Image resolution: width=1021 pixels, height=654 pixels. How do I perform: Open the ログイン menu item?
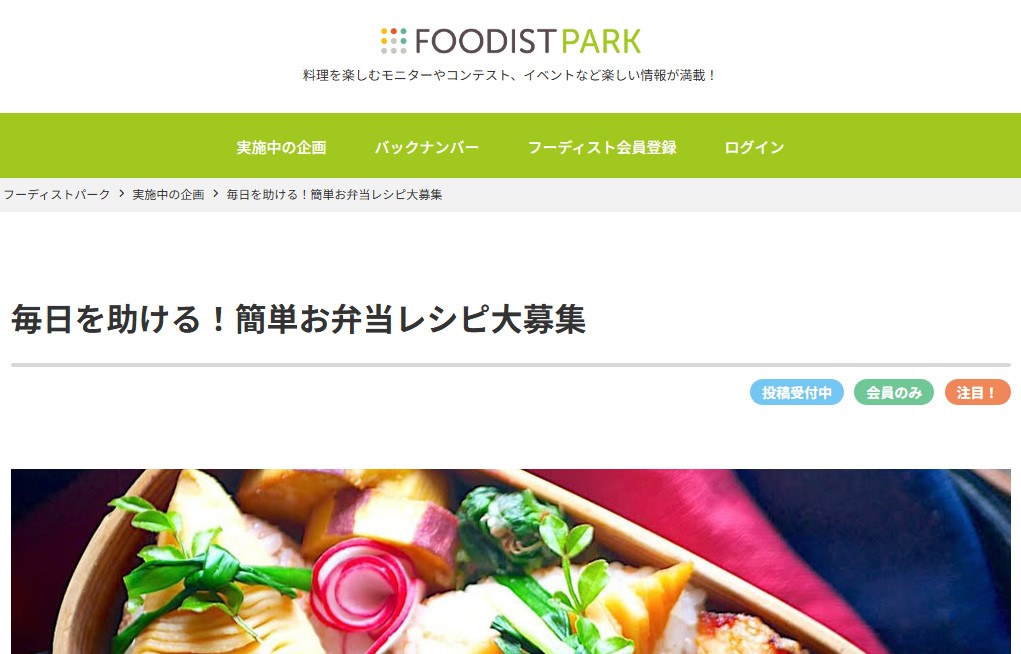click(x=754, y=147)
